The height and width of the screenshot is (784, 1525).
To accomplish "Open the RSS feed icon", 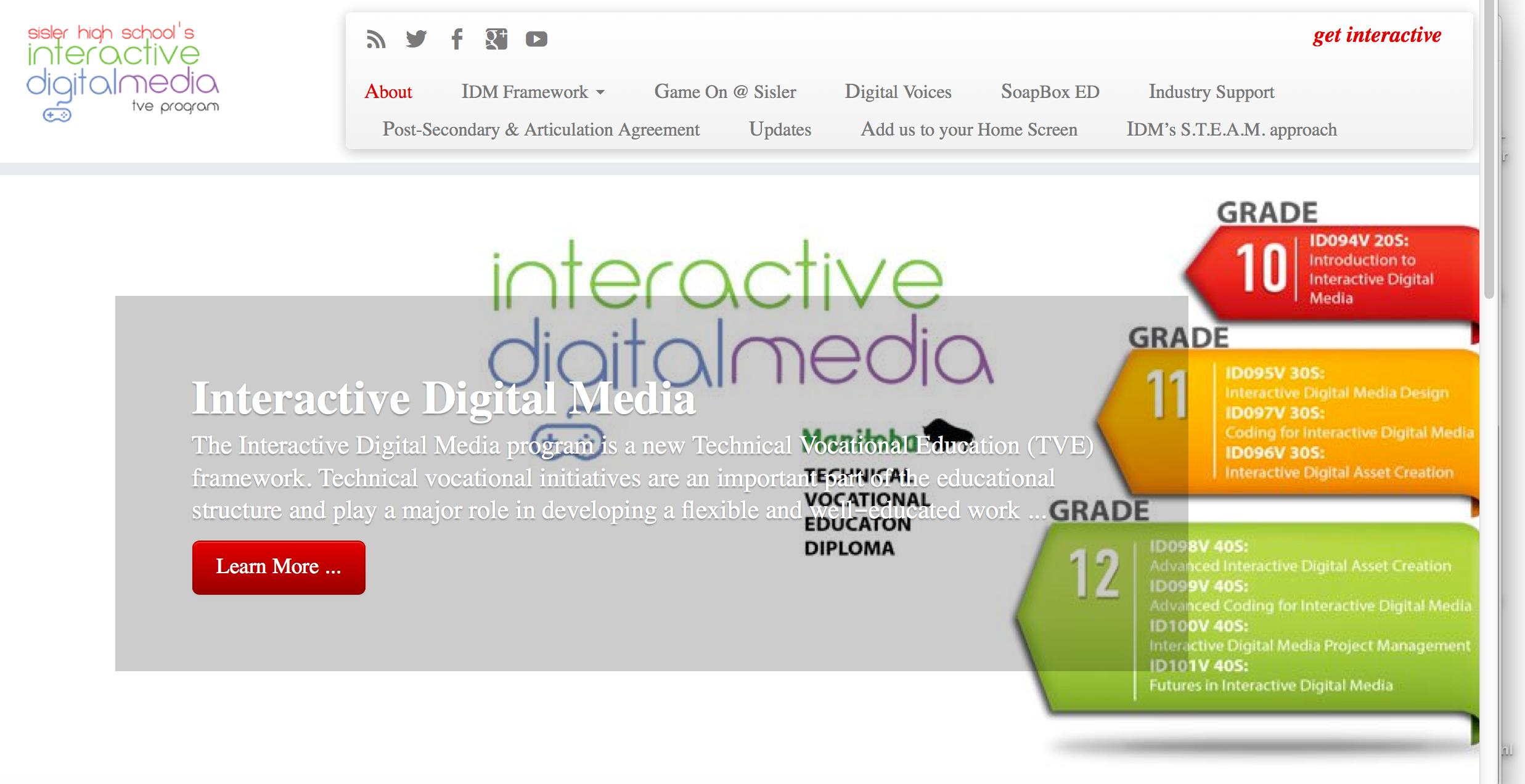I will (x=376, y=39).
